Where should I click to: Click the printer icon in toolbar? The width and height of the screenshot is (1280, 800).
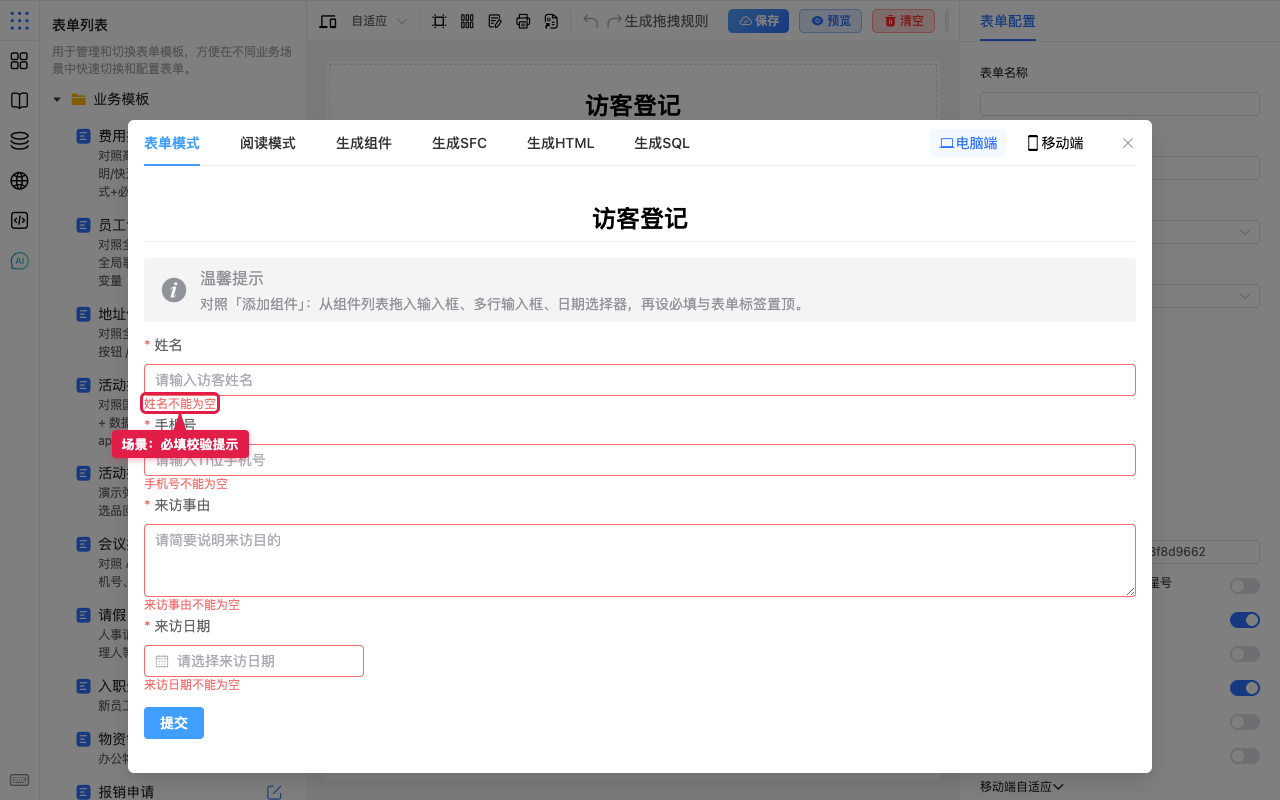point(523,21)
